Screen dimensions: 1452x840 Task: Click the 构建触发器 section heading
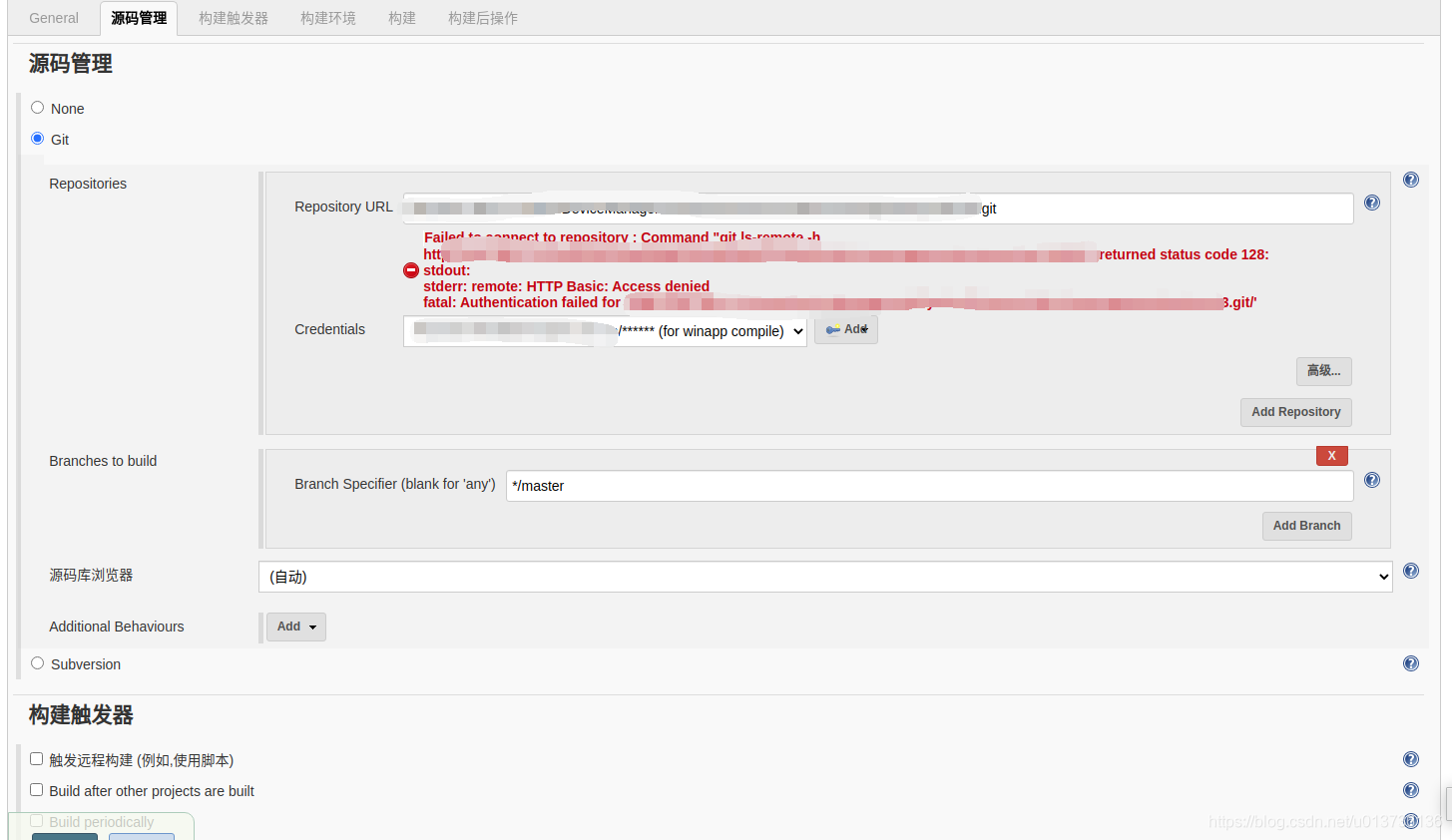pos(81,715)
